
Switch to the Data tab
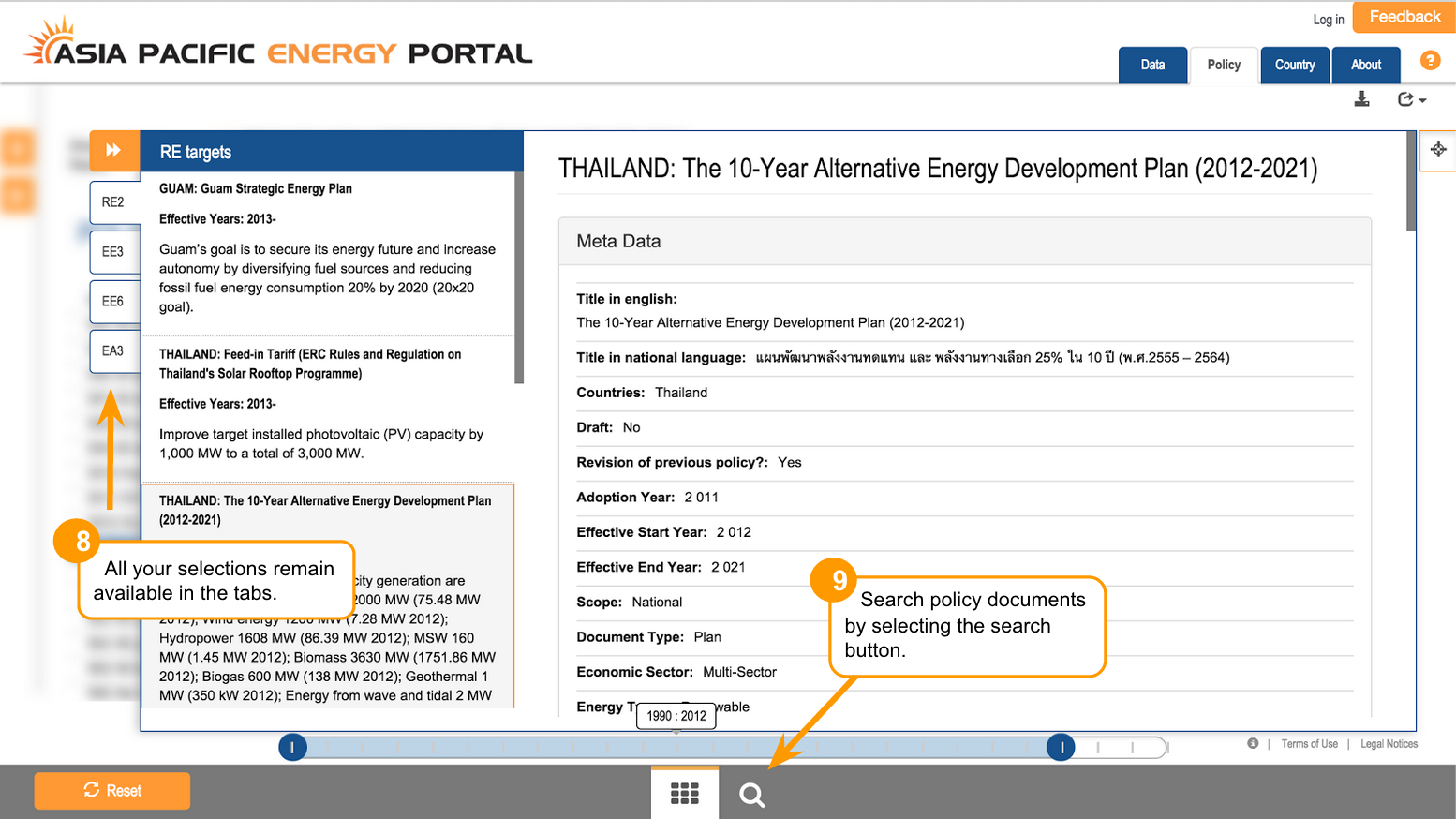(1152, 65)
